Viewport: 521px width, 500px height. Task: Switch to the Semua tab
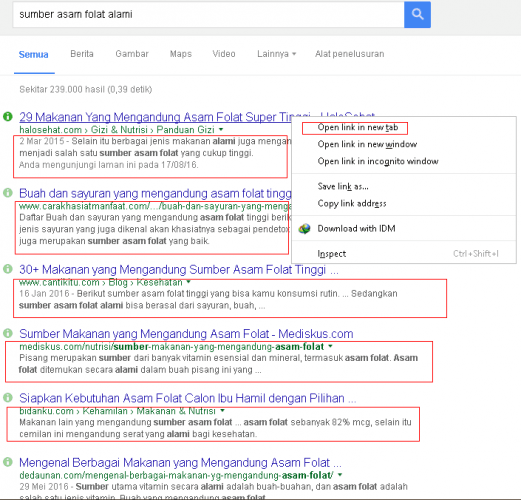tap(33, 54)
